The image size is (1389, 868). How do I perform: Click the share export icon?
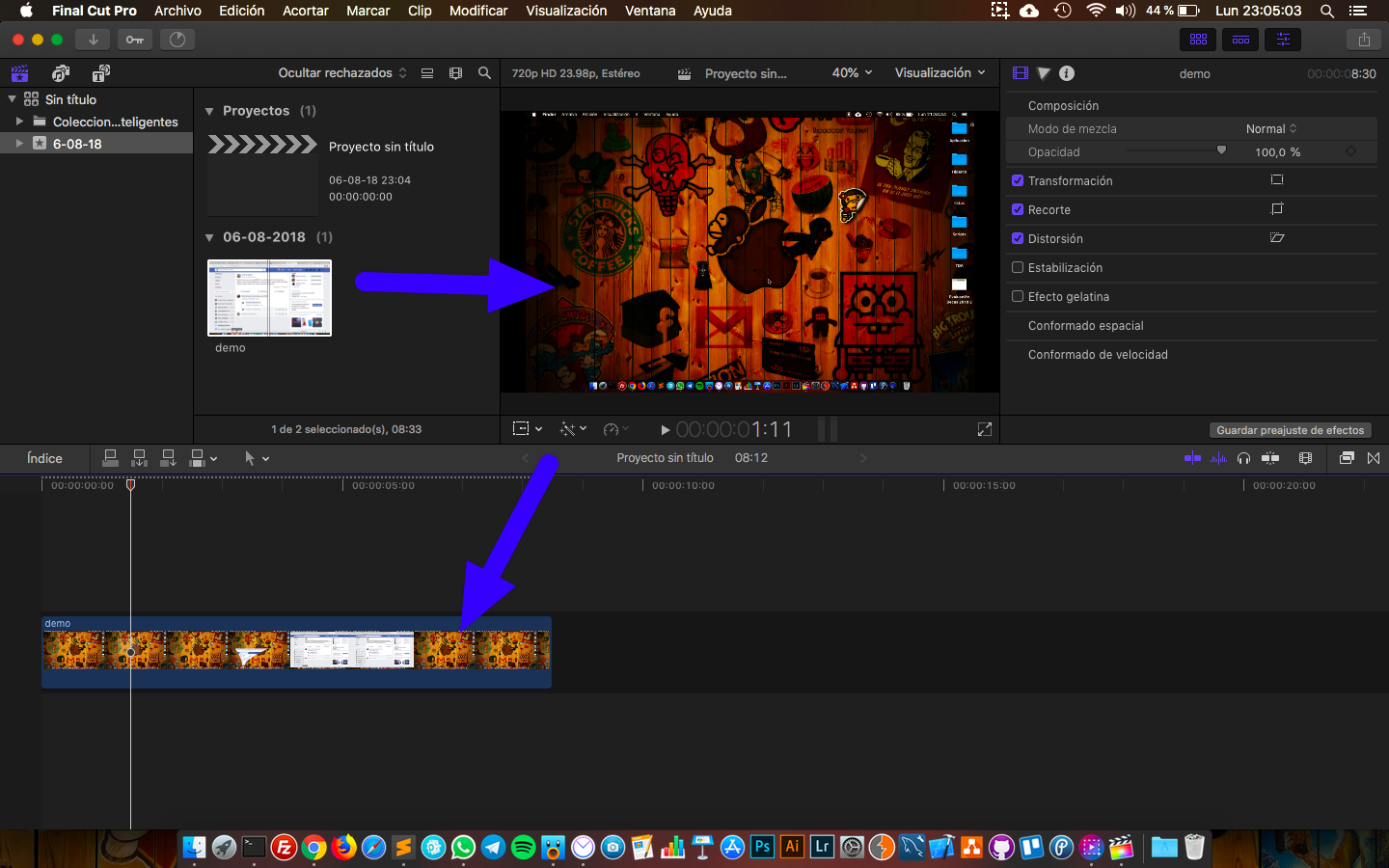(x=1364, y=40)
